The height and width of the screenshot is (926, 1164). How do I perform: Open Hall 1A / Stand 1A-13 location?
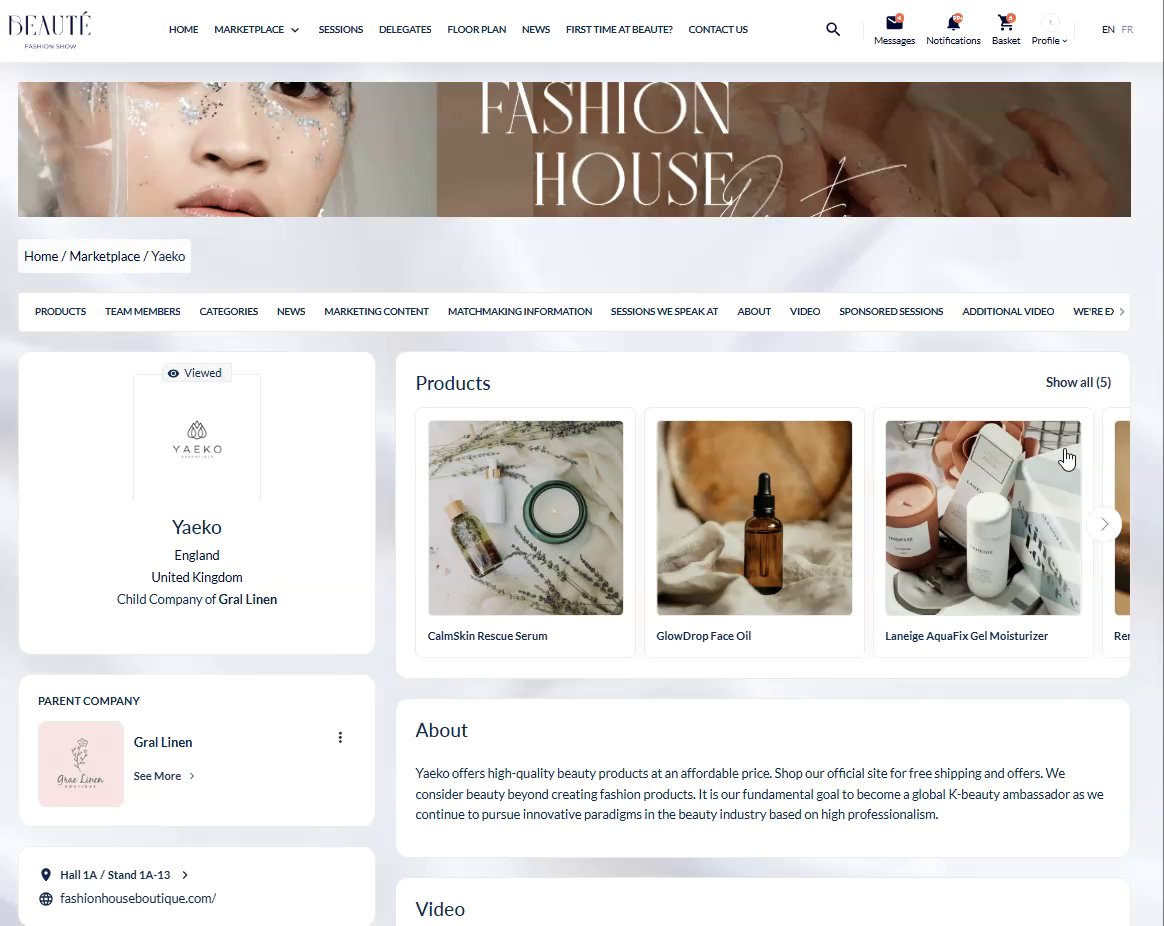tap(115, 875)
